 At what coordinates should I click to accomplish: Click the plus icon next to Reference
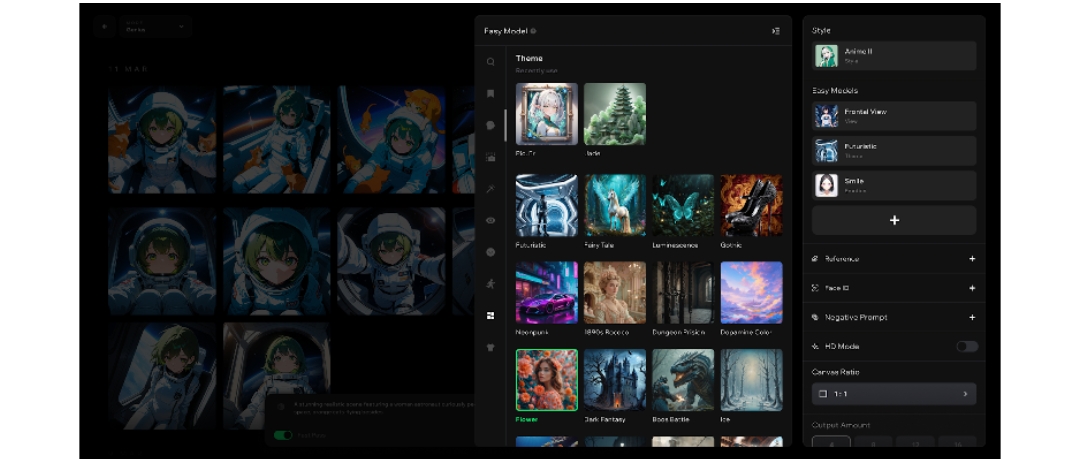pyautogui.click(x=971, y=259)
